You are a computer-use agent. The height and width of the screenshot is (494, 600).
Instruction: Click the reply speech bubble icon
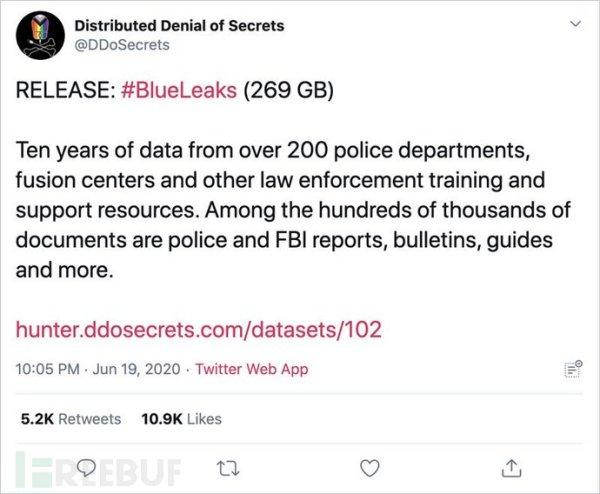(x=86, y=468)
